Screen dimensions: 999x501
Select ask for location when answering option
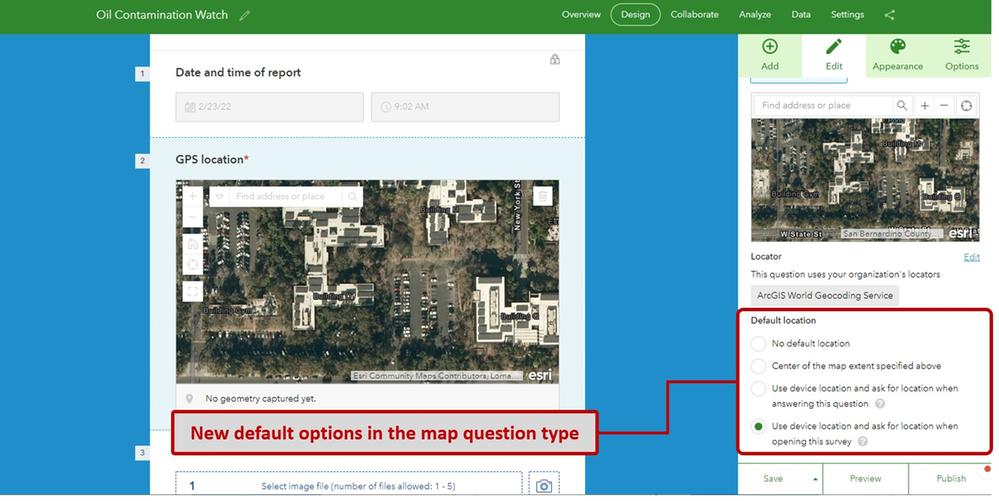(758, 388)
